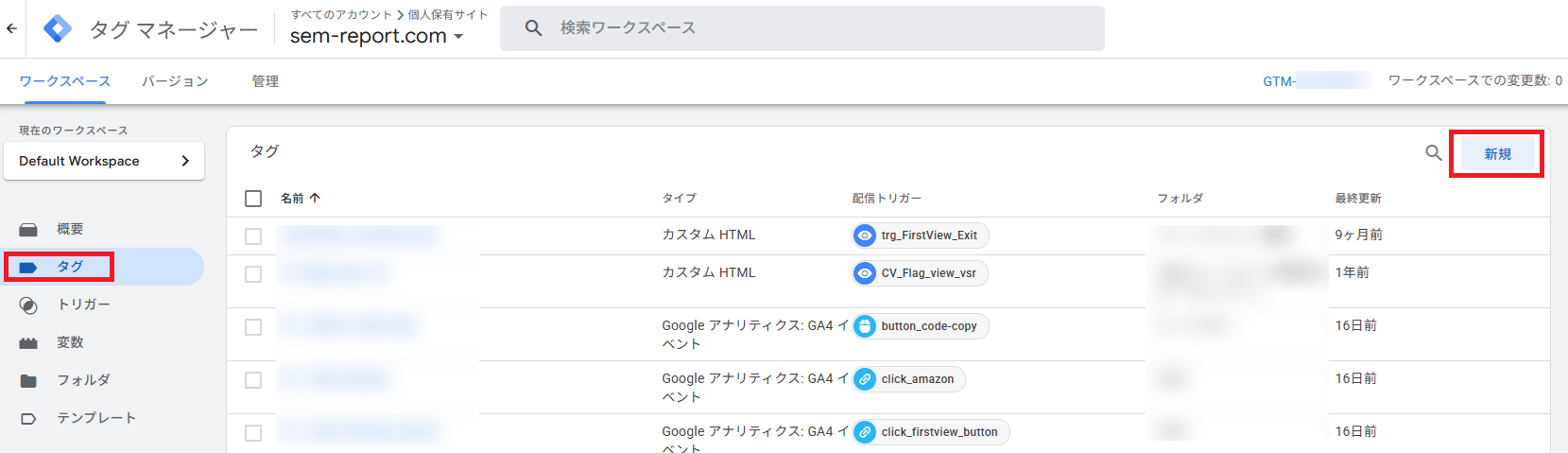Image resolution: width=1568 pixels, height=453 pixels.
Task: Click the Tag Manager logo icon
Action: coord(58,28)
